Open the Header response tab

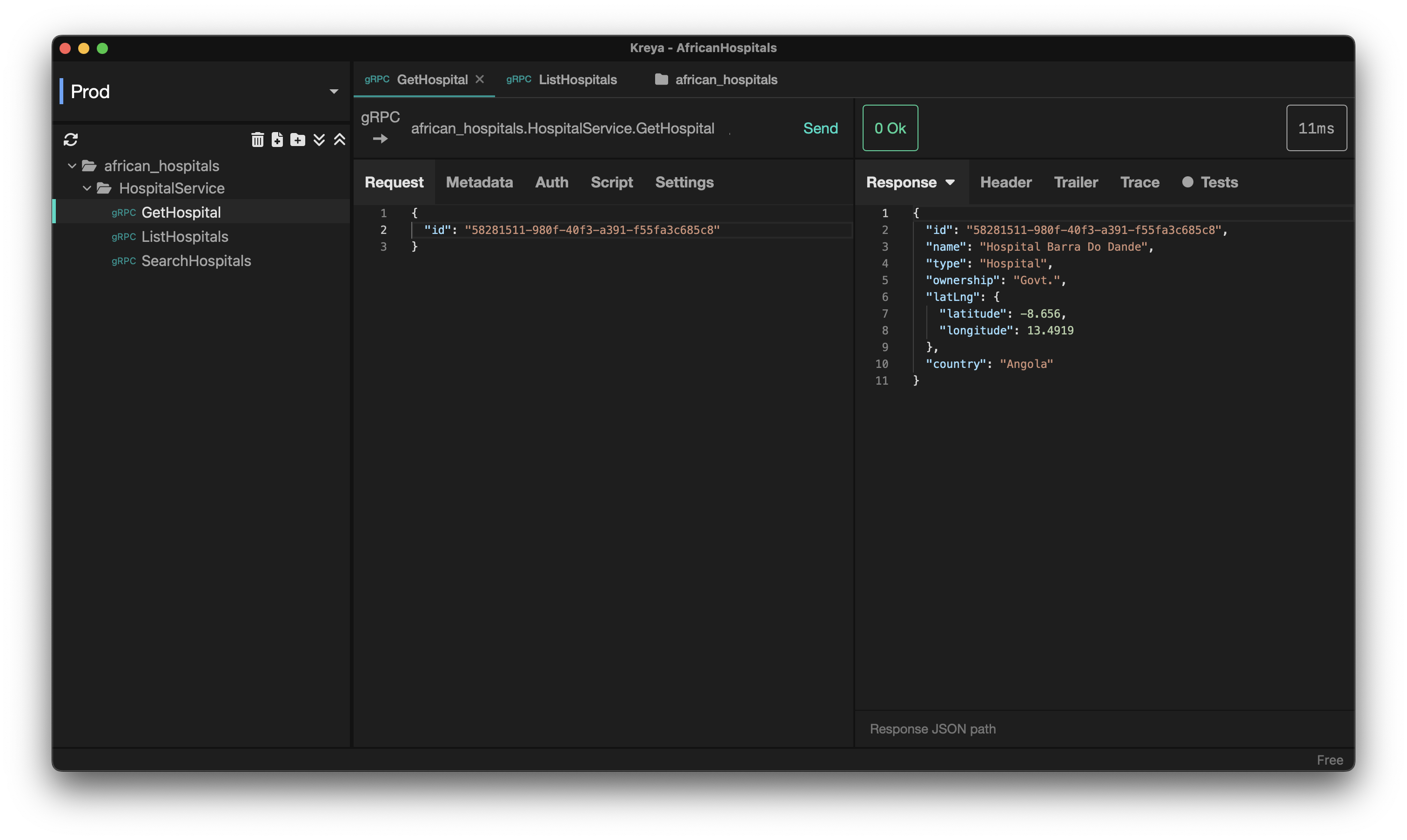[x=1005, y=182]
